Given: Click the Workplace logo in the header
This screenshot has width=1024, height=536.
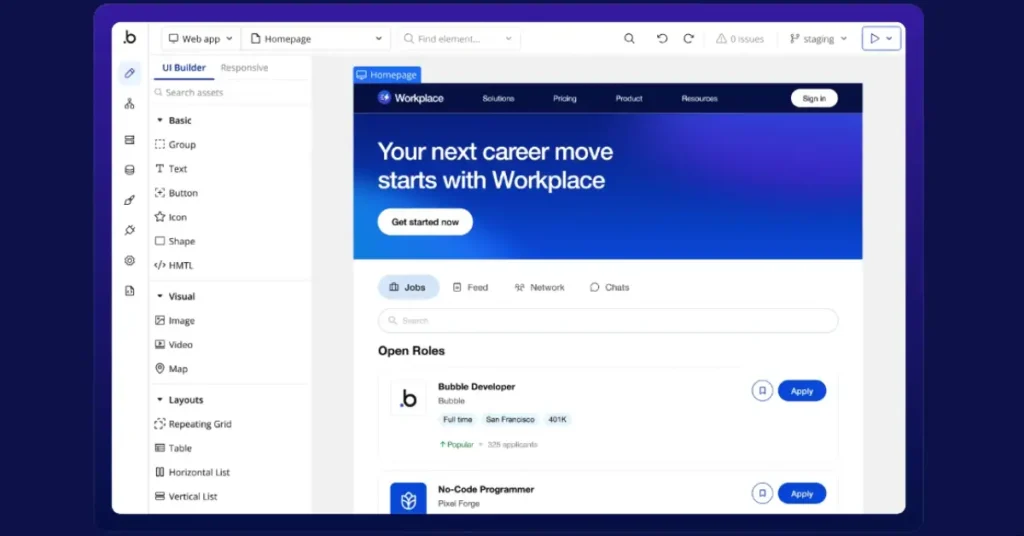Looking at the screenshot, I should (x=411, y=98).
